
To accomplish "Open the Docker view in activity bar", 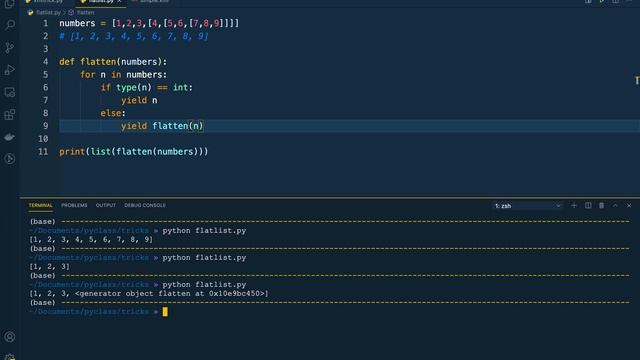I will (x=9, y=137).
